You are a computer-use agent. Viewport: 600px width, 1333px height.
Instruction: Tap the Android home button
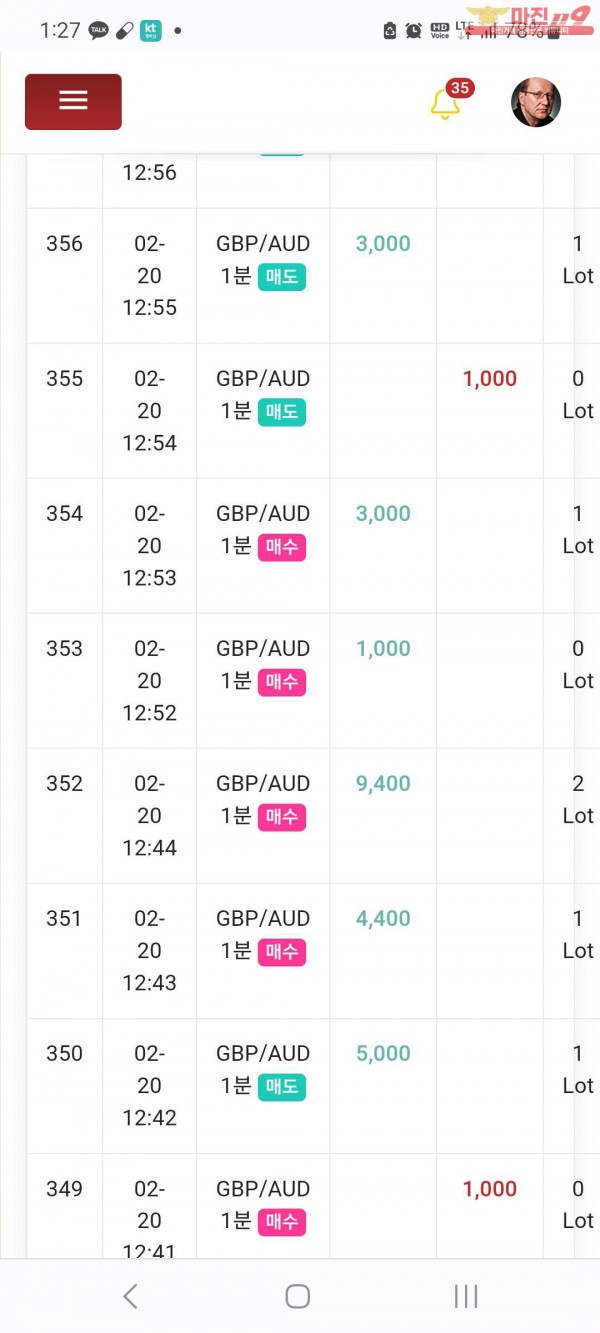point(298,1296)
